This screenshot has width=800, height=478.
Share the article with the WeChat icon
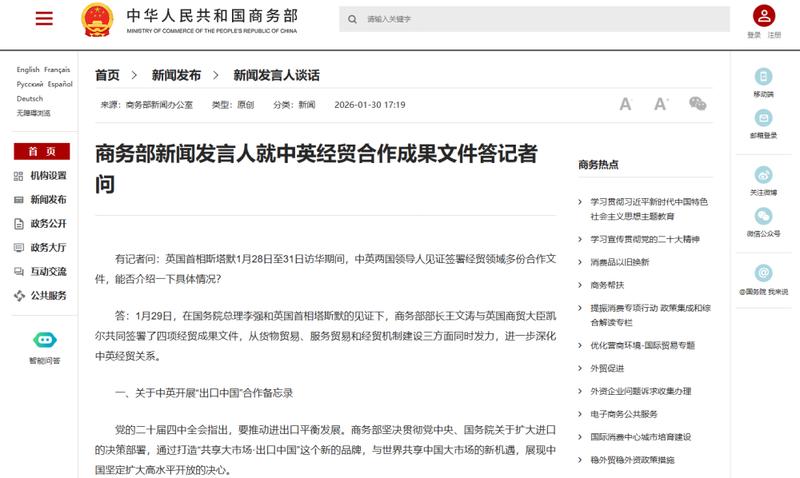tap(697, 104)
